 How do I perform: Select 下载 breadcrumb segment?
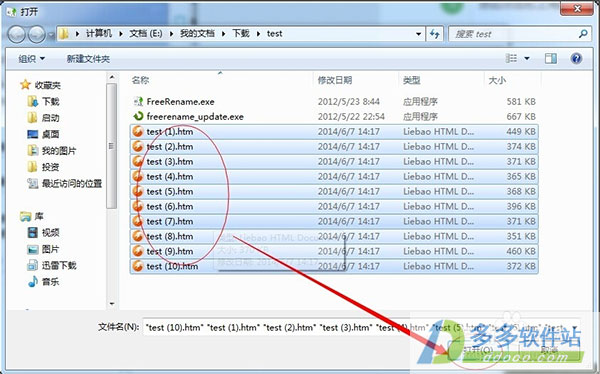pyautogui.click(x=241, y=34)
